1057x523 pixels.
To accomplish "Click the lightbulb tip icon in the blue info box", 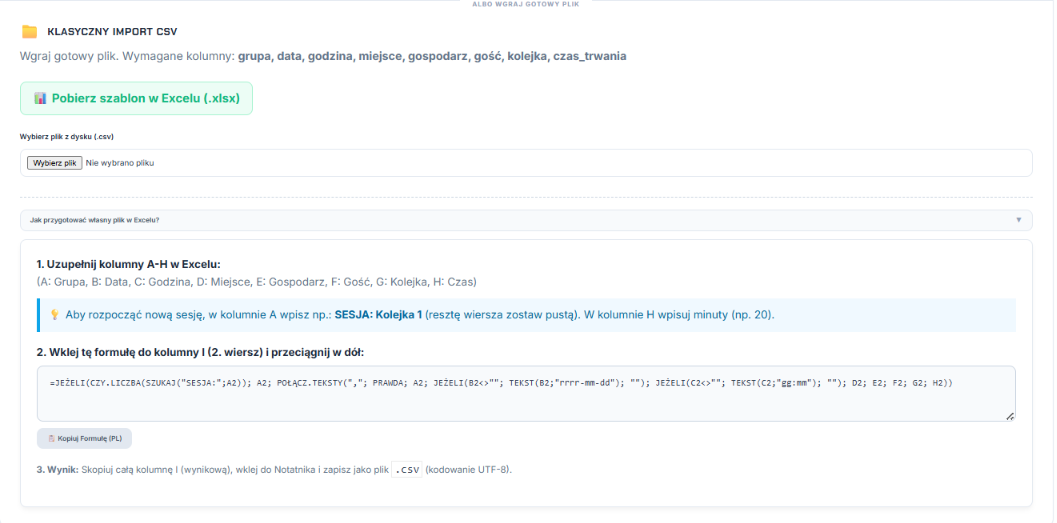I will tap(55, 315).
